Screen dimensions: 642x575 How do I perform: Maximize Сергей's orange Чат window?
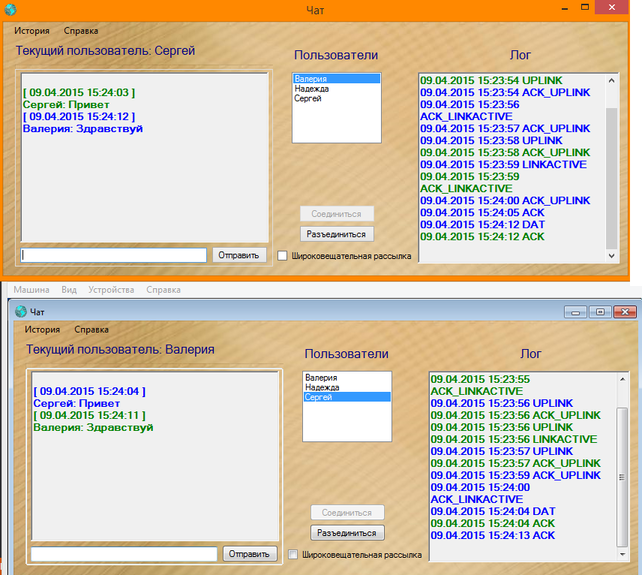585,7
